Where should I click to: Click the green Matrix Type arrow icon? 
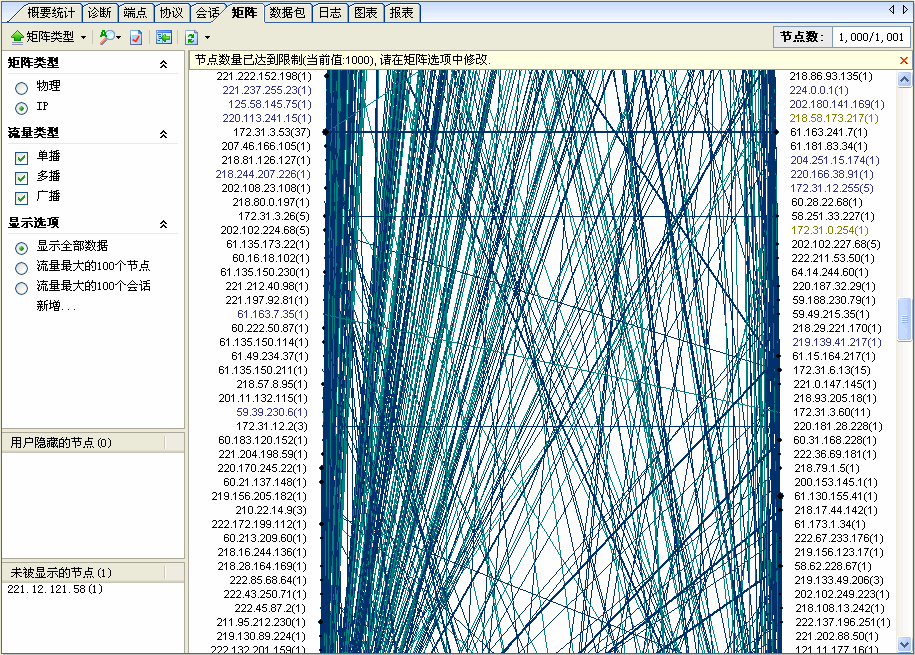coord(16,37)
